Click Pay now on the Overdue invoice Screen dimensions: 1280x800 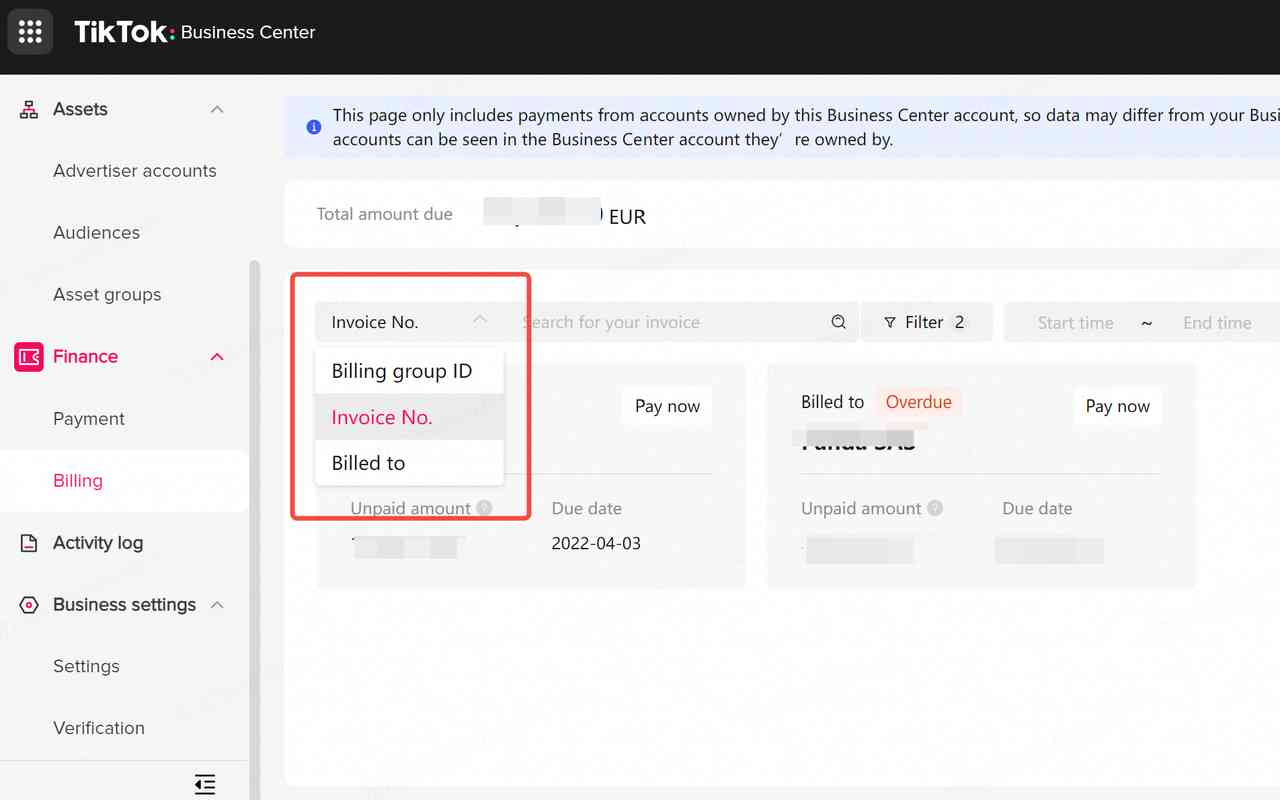1117,406
